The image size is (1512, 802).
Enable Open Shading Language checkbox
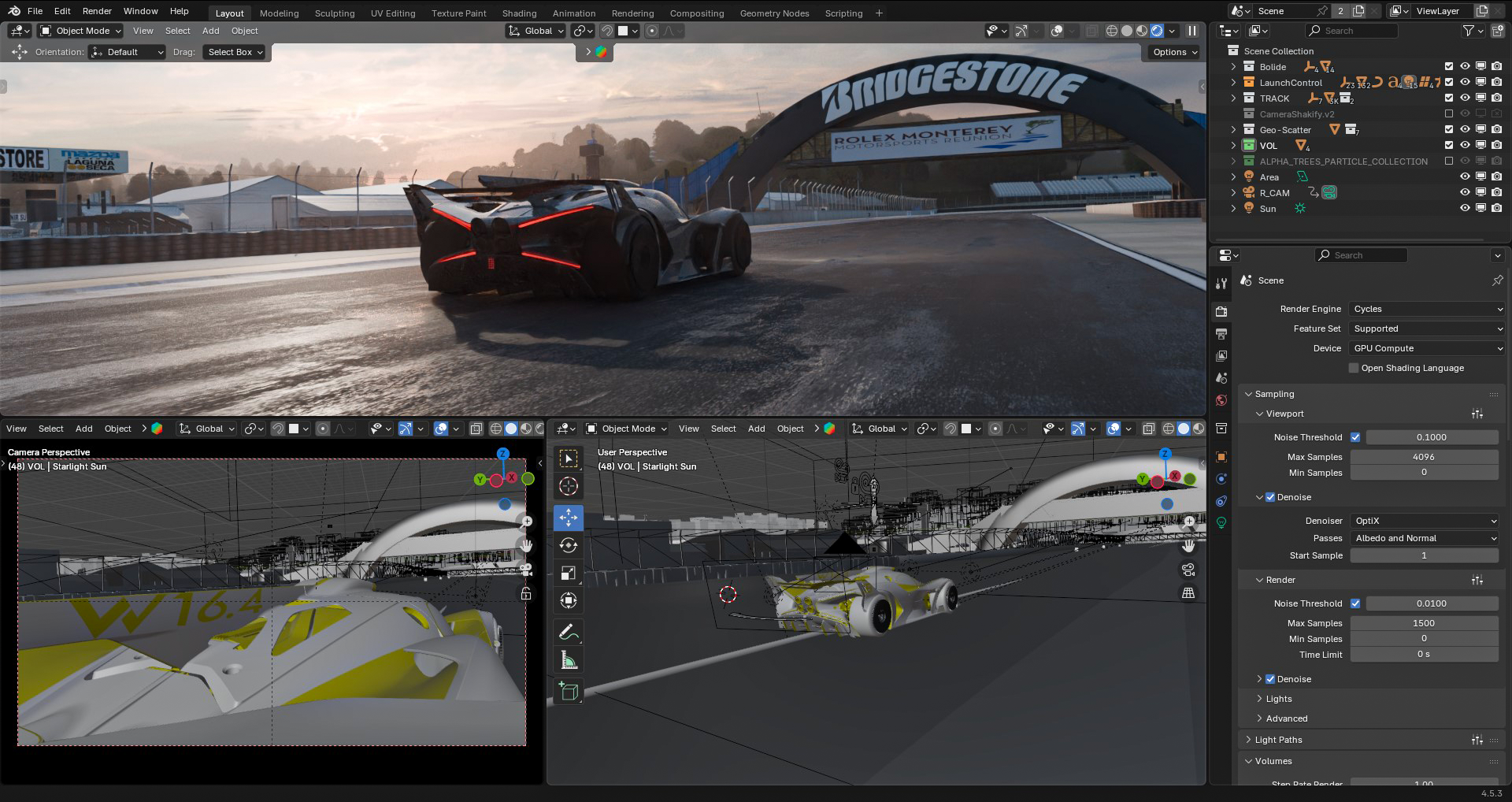1354,368
